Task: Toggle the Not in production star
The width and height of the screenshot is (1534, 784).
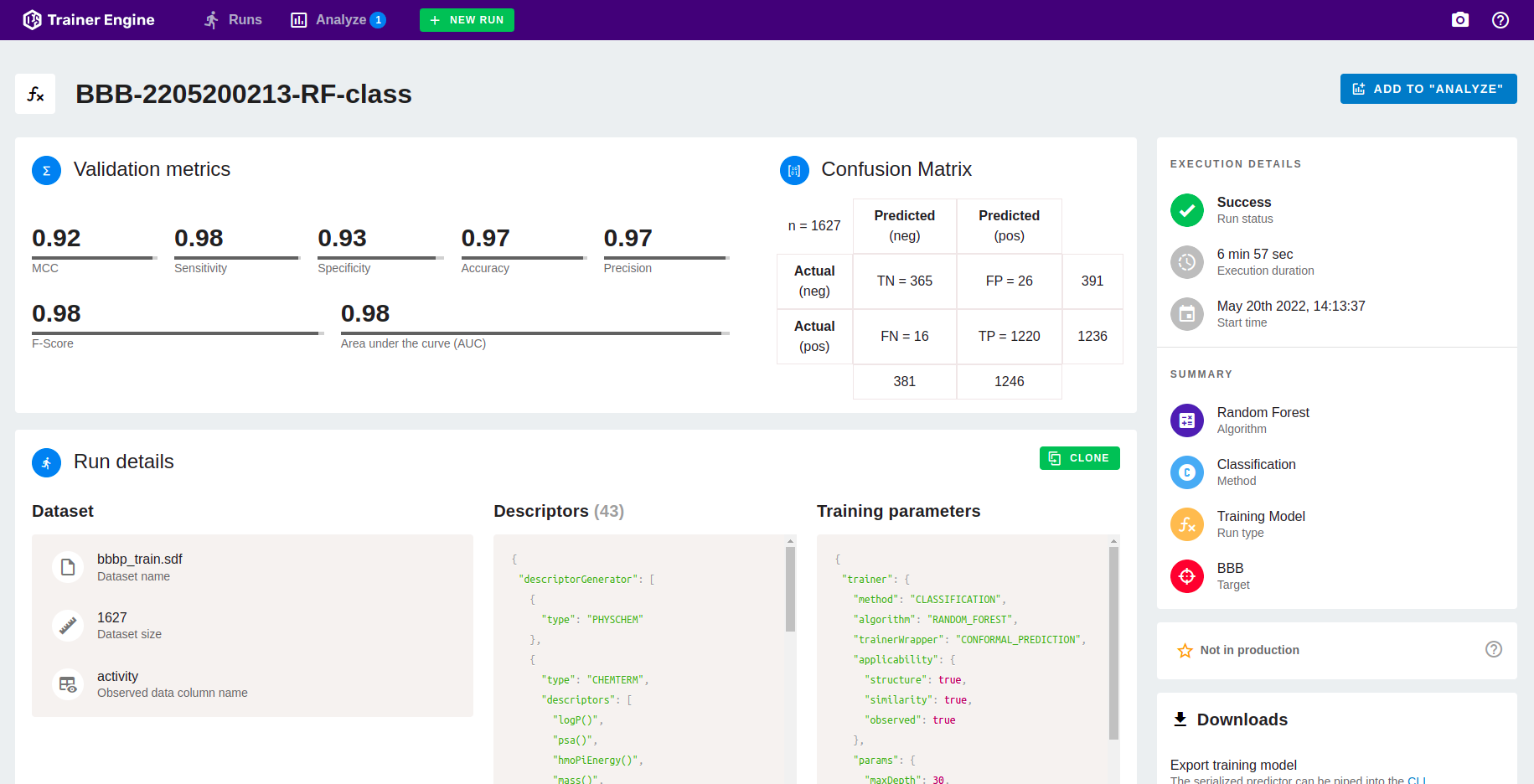Action: click(x=1185, y=651)
